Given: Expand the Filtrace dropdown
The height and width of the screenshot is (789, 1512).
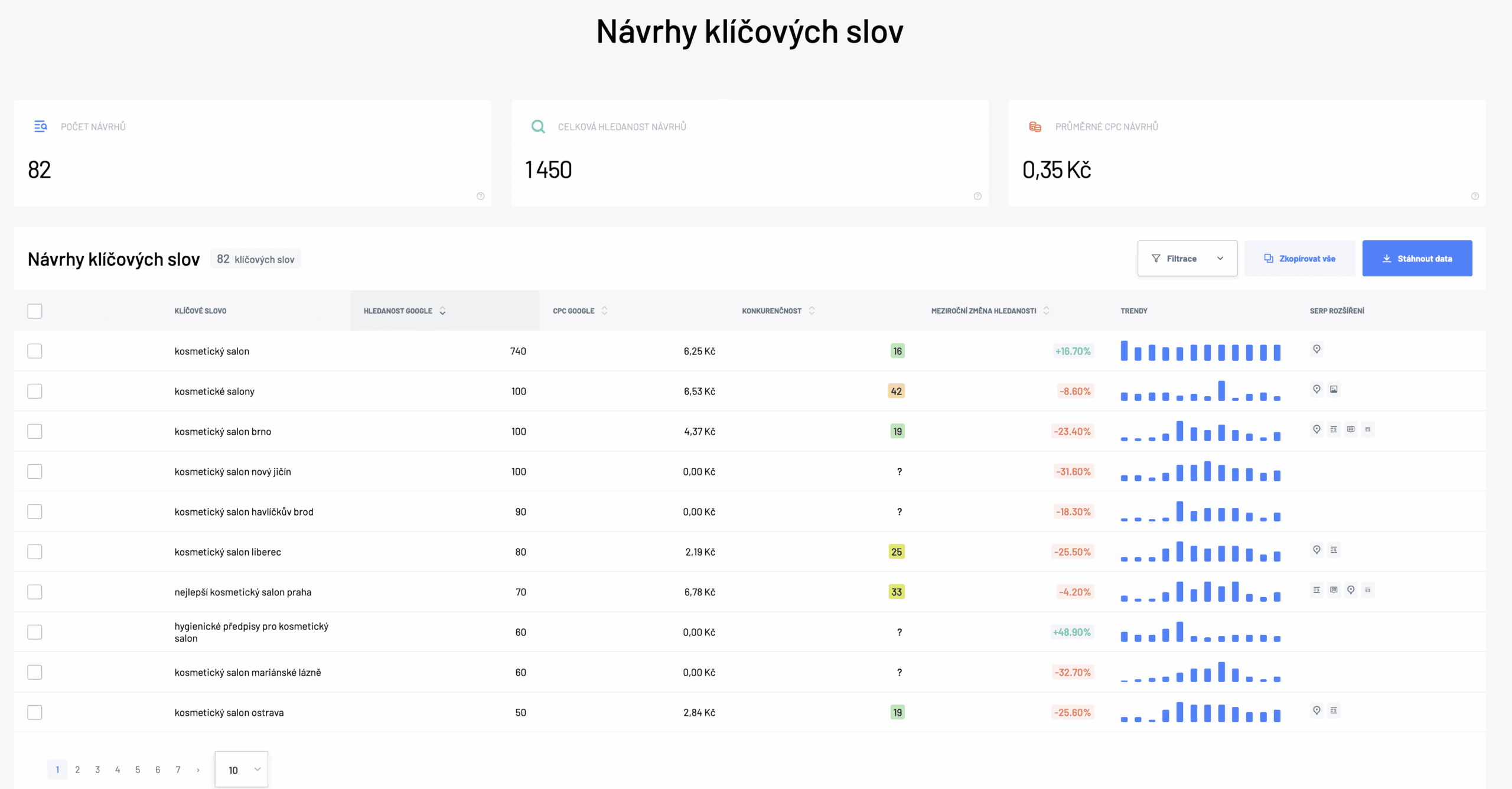Looking at the screenshot, I should pos(1187,258).
